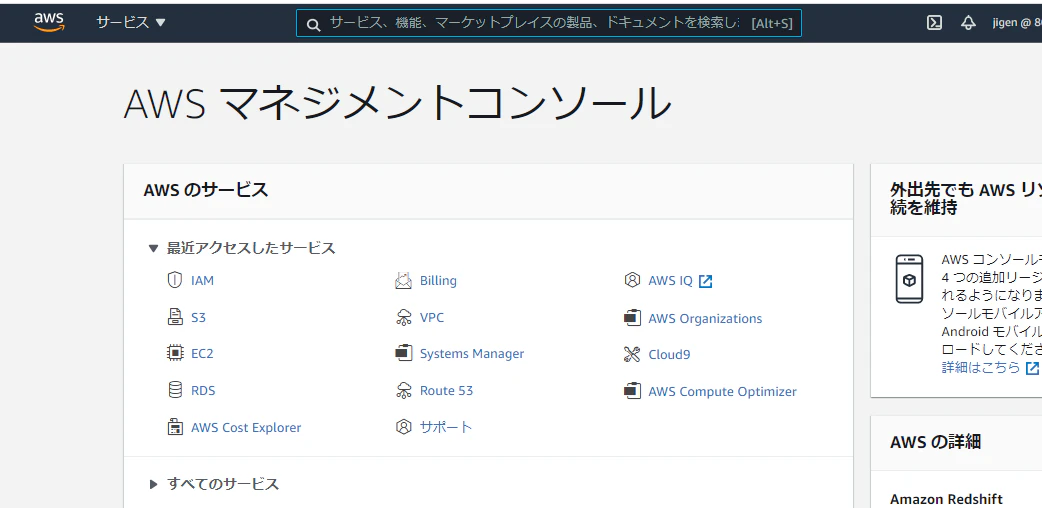Click the IAM shield icon
Screen dimensions: 1042x508
175,280
